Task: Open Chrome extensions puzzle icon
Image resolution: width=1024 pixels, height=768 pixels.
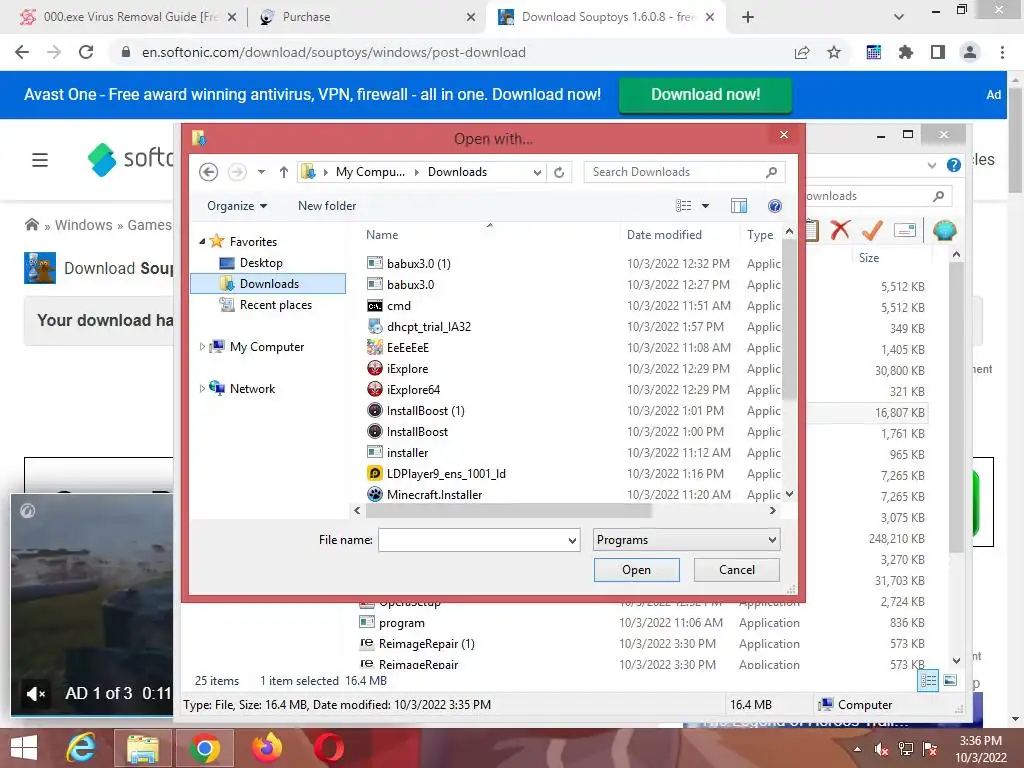Action: pyautogui.click(x=906, y=52)
